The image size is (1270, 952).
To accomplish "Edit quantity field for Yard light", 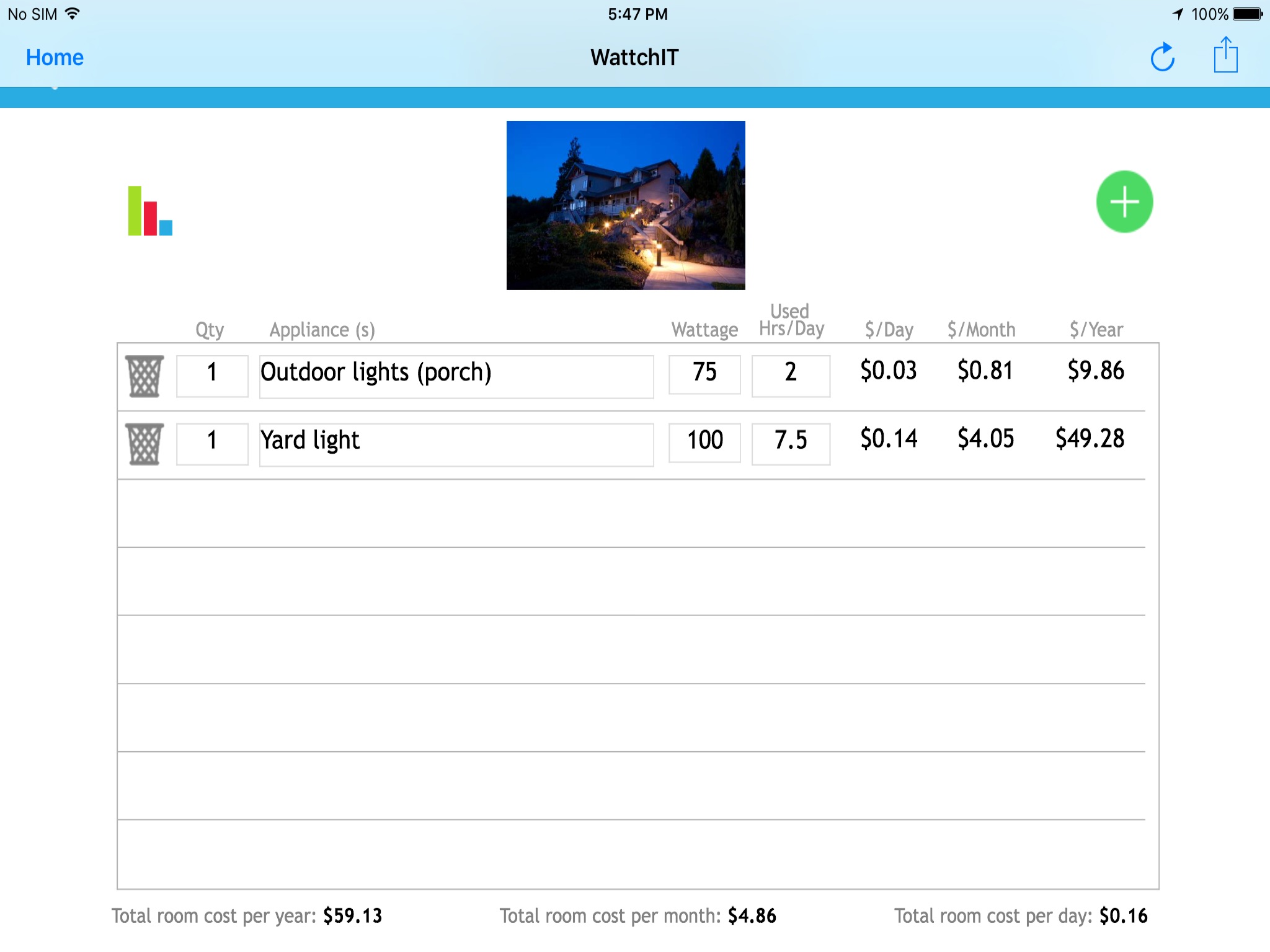I will tap(212, 444).
